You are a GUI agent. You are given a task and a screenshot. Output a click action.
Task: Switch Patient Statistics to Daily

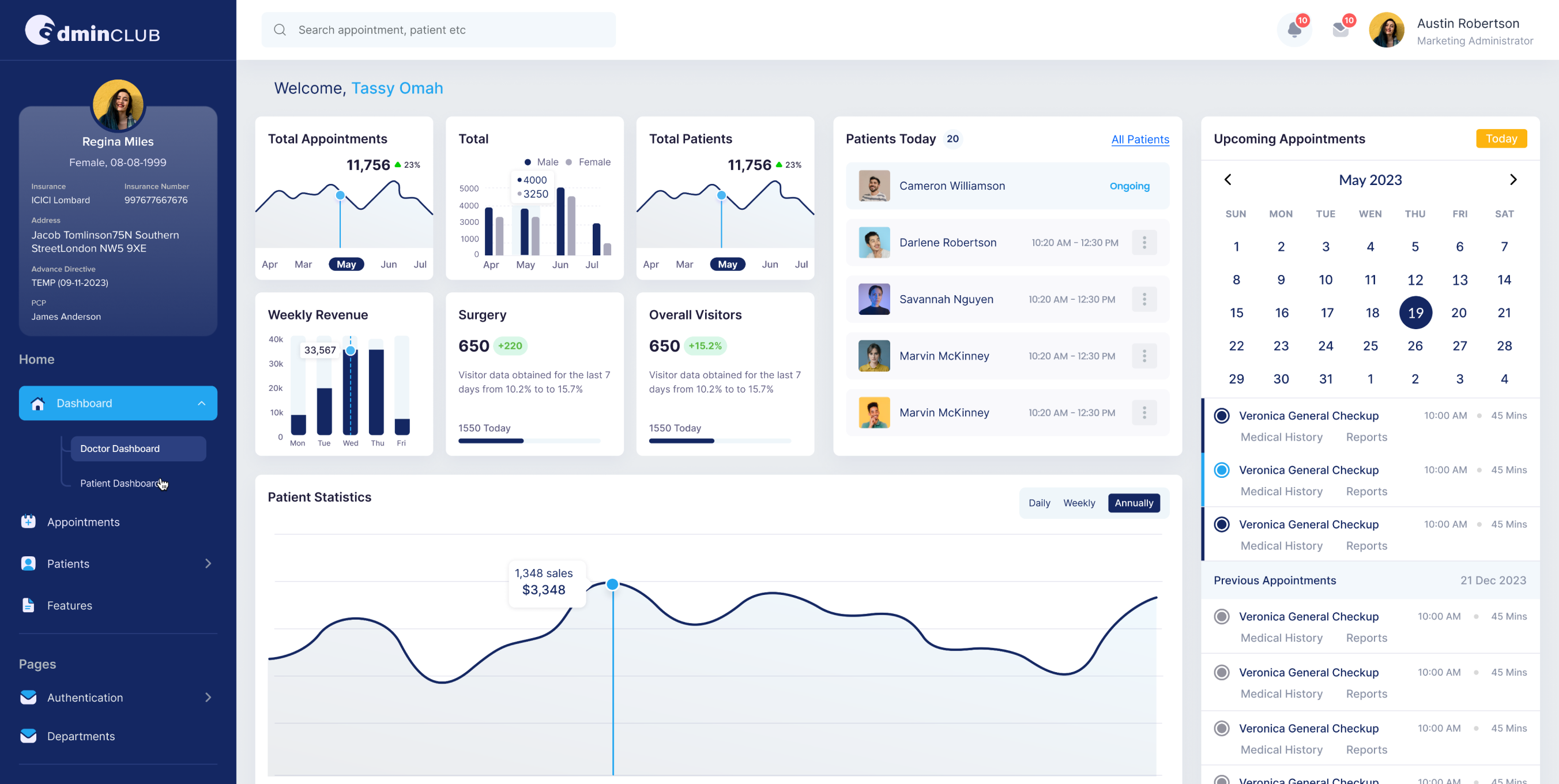pyautogui.click(x=1039, y=503)
